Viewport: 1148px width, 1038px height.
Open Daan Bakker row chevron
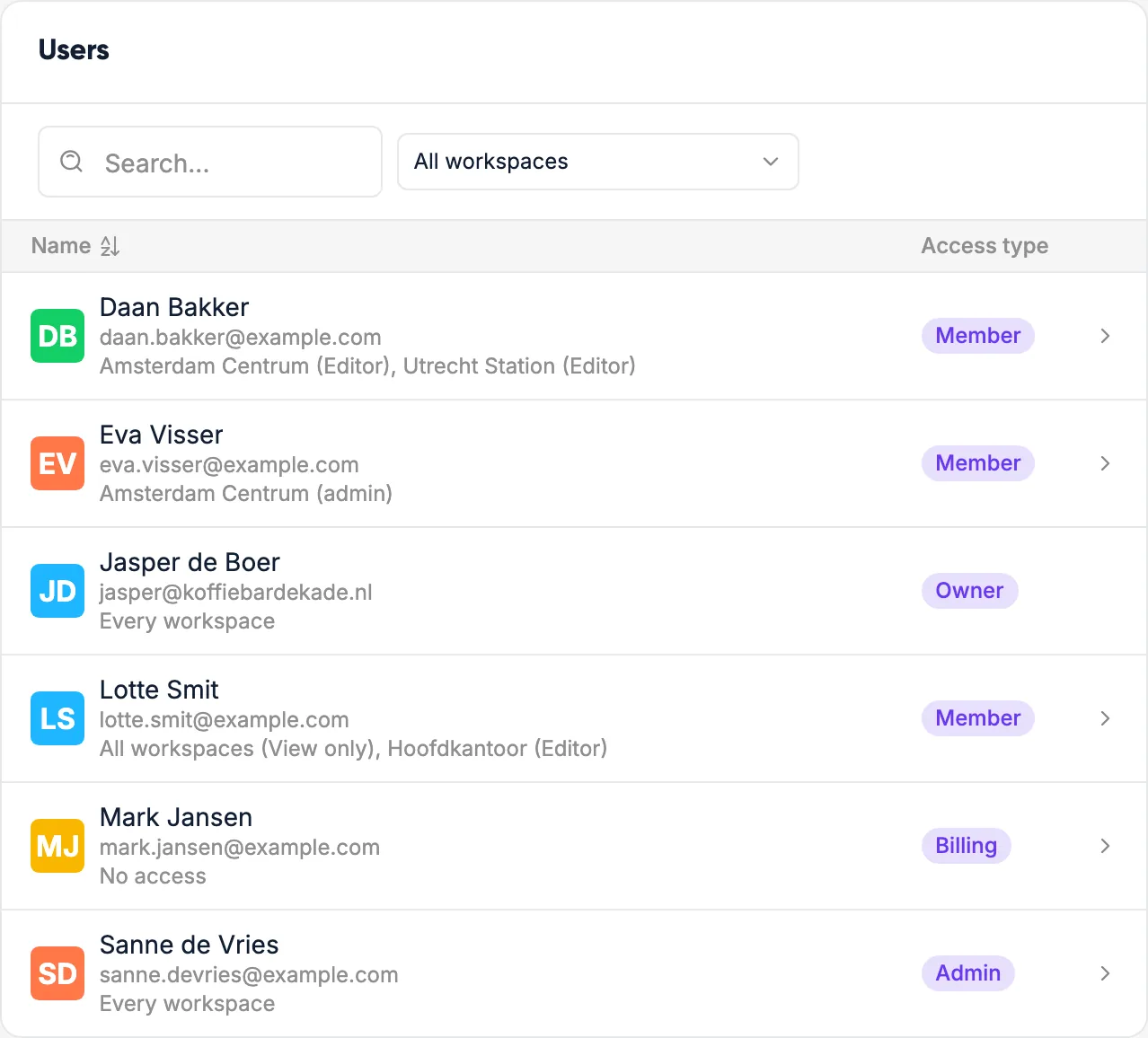(1105, 336)
